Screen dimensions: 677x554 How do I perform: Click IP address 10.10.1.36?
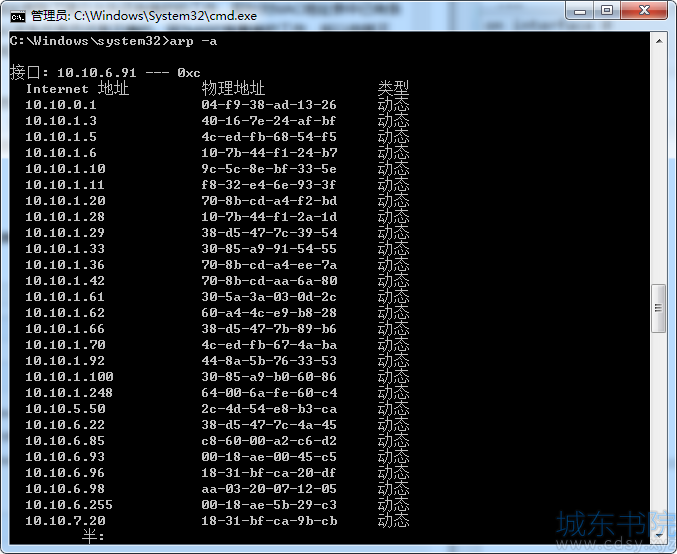coord(65,265)
